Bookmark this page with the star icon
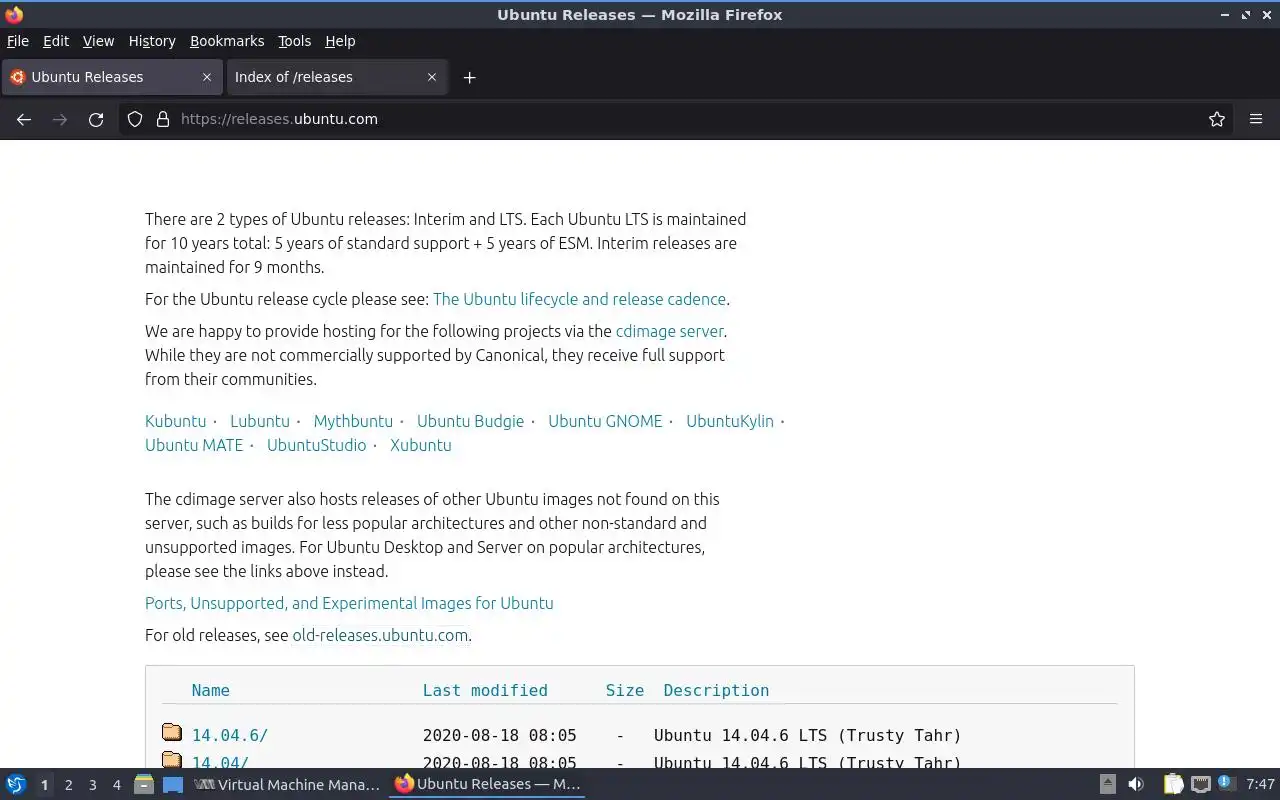 1217,119
